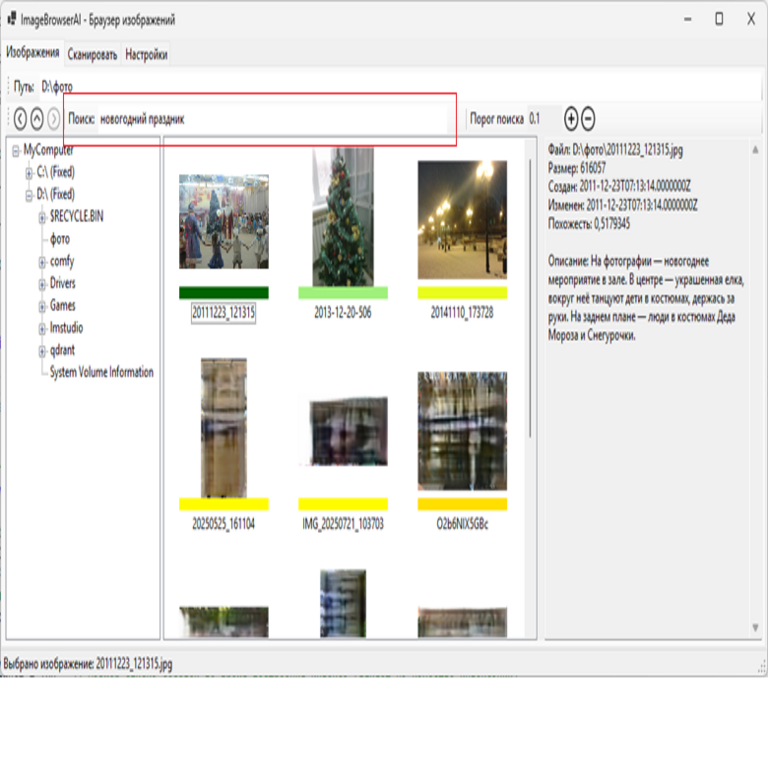Click the back navigation arrow button
Screen dimensions: 768x768
[x=20, y=119]
